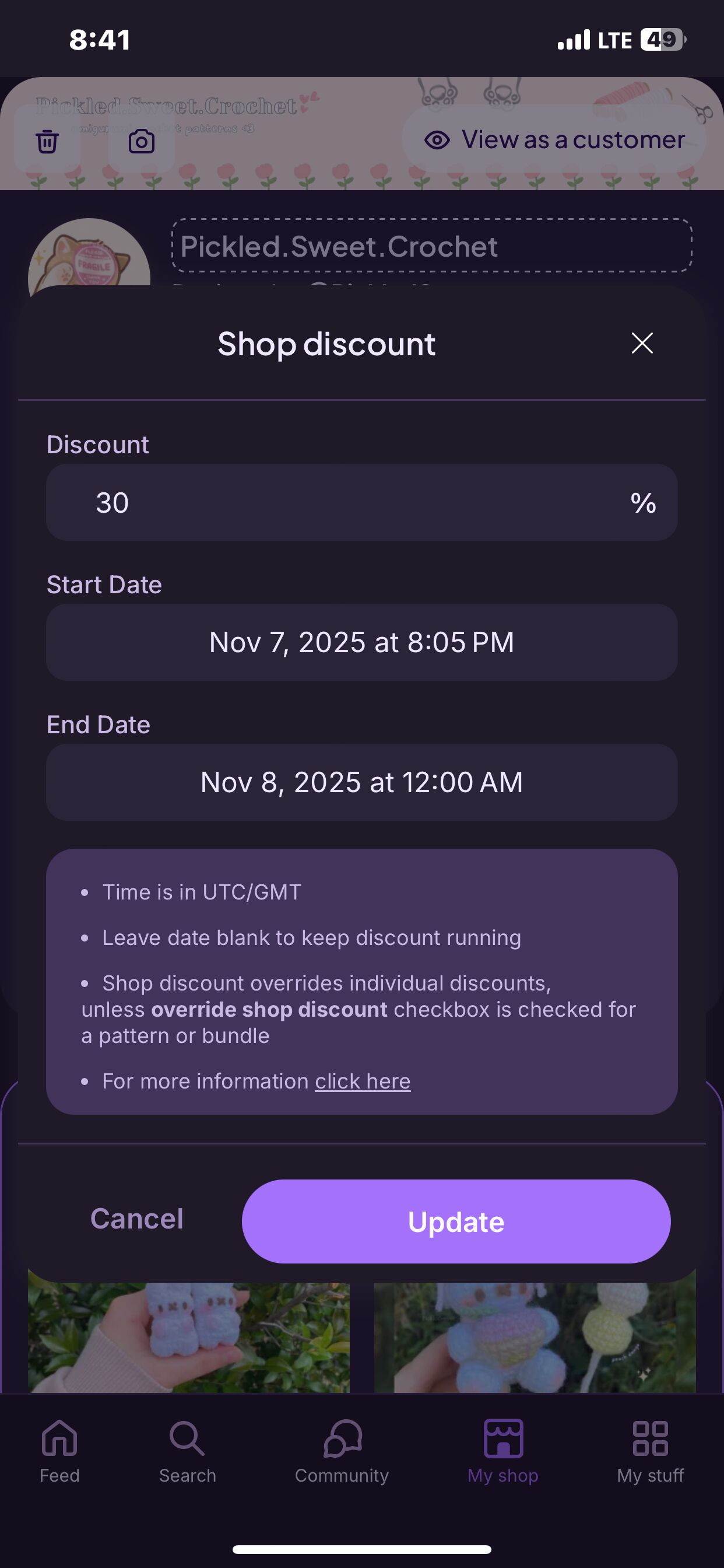Tap the eye icon beside View as customer
This screenshot has width=724, height=1568.
pyautogui.click(x=437, y=140)
